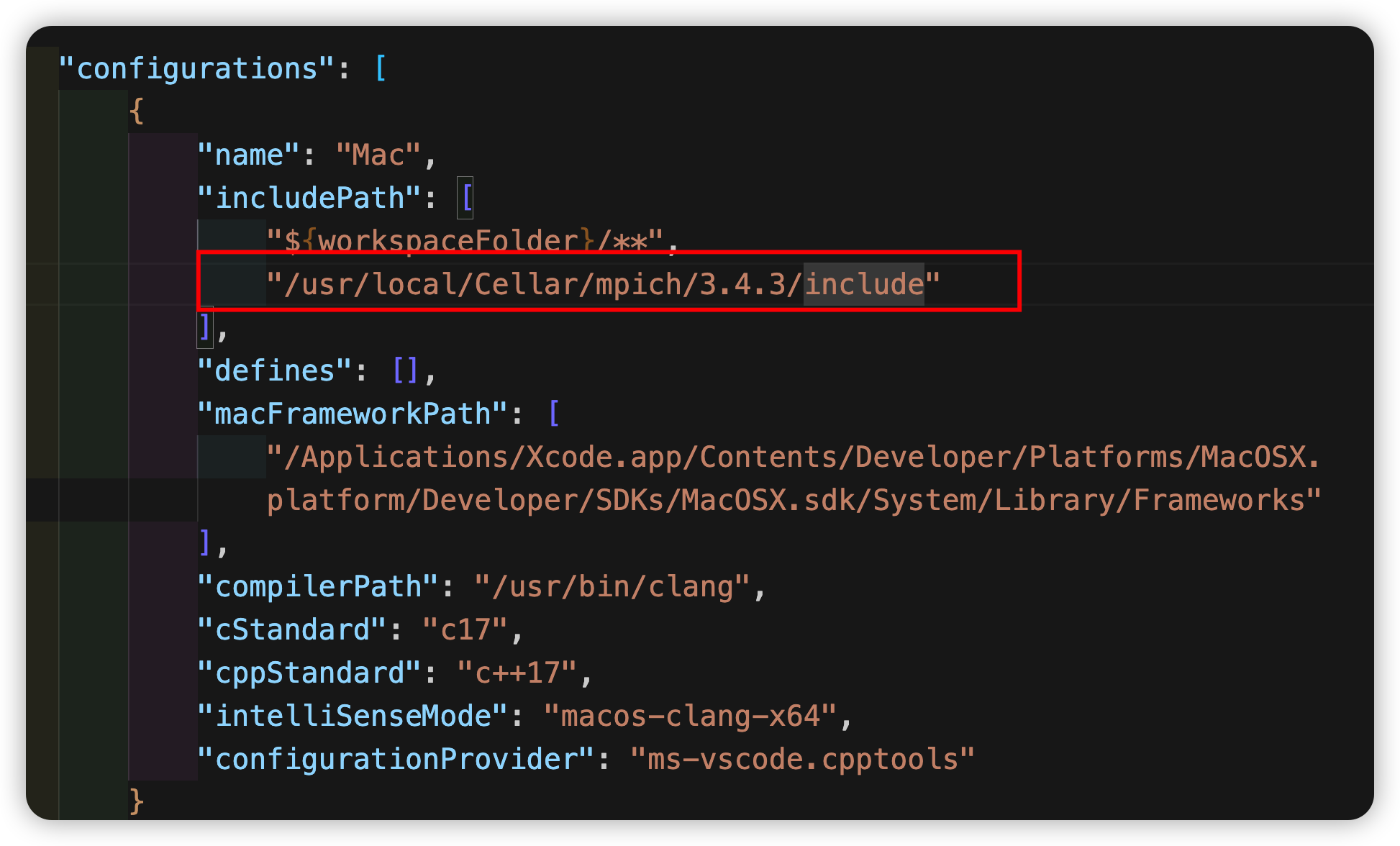Select the word "include" in the mpich path
The width and height of the screenshot is (1400, 846).
(x=863, y=283)
